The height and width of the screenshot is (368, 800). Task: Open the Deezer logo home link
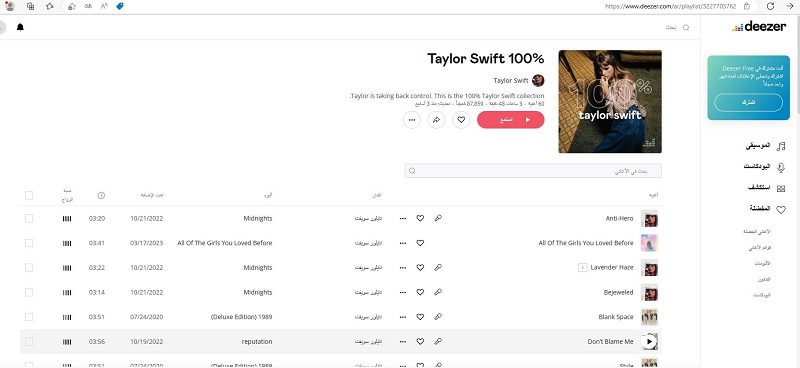pos(759,27)
